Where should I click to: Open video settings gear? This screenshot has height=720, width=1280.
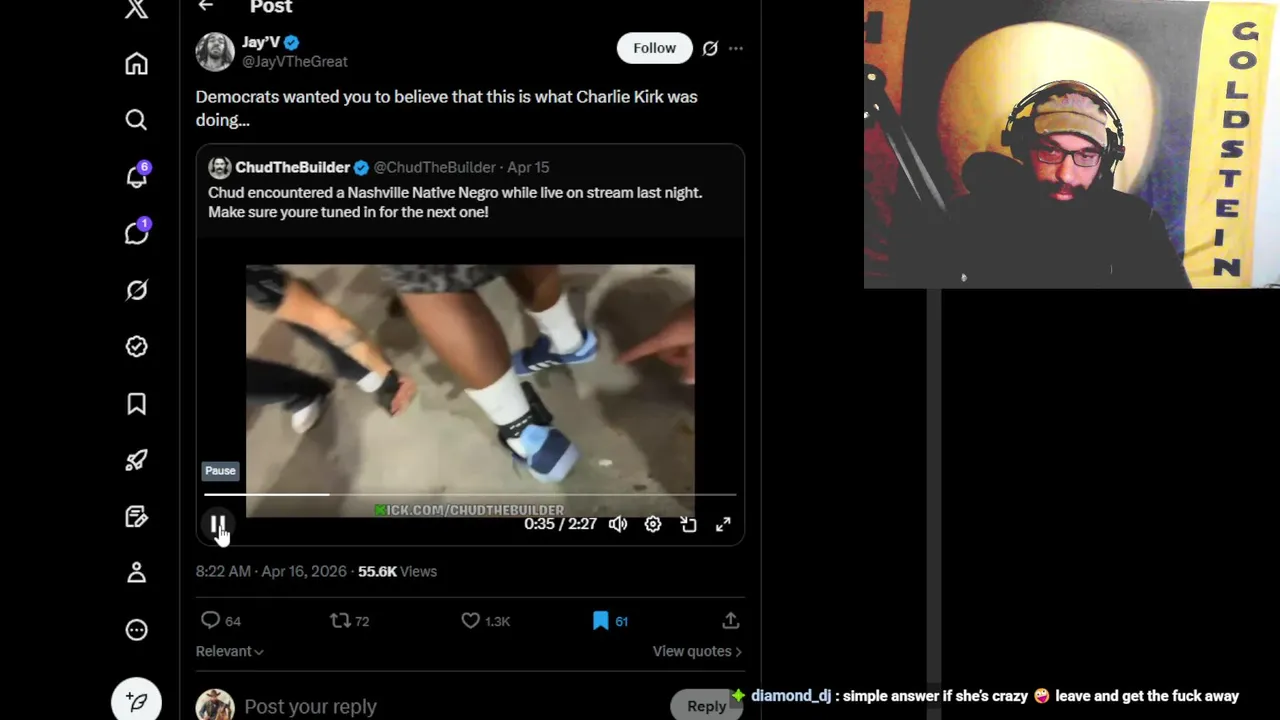[x=653, y=524]
